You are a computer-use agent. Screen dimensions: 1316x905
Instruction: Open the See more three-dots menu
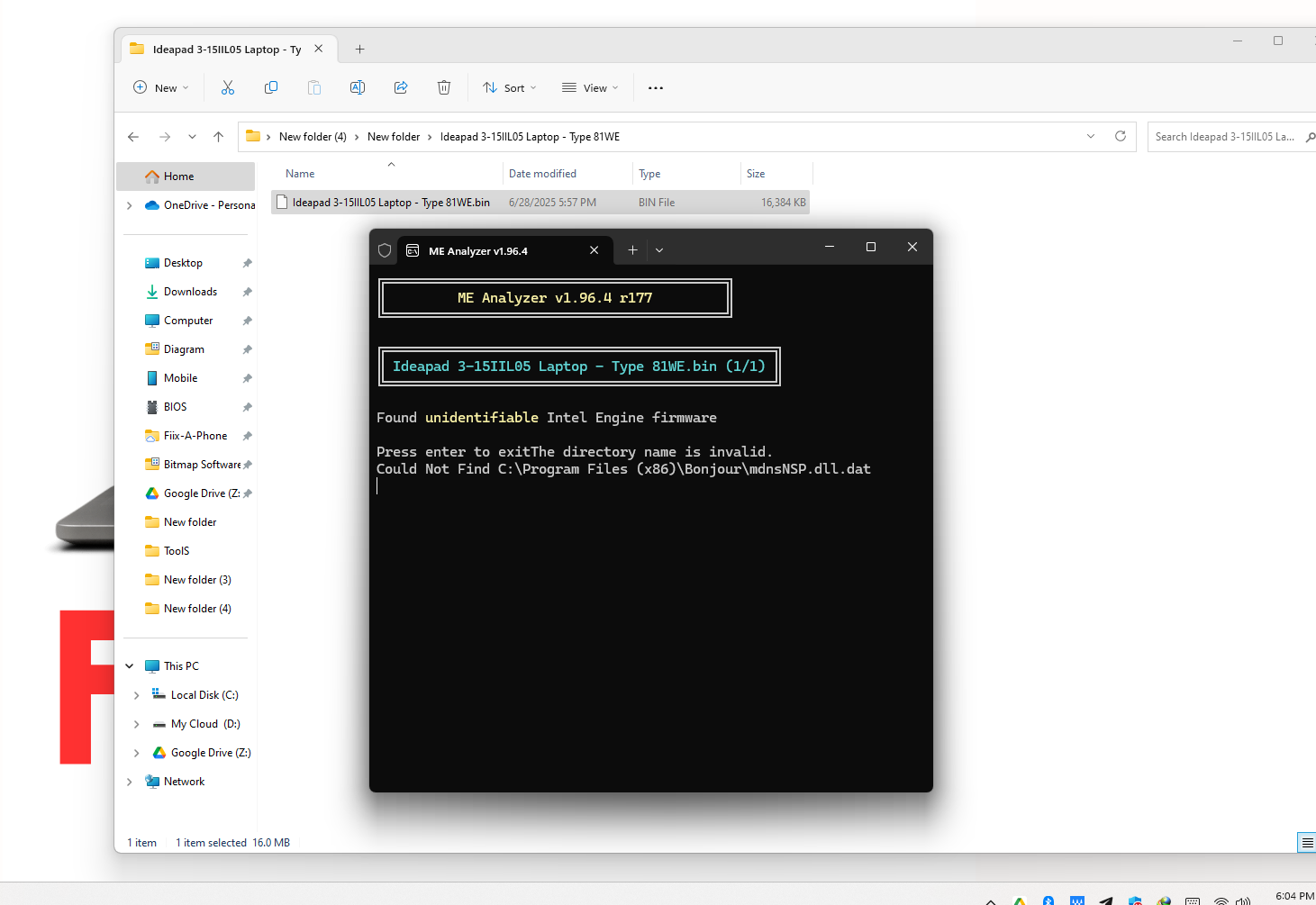click(656, 88)
